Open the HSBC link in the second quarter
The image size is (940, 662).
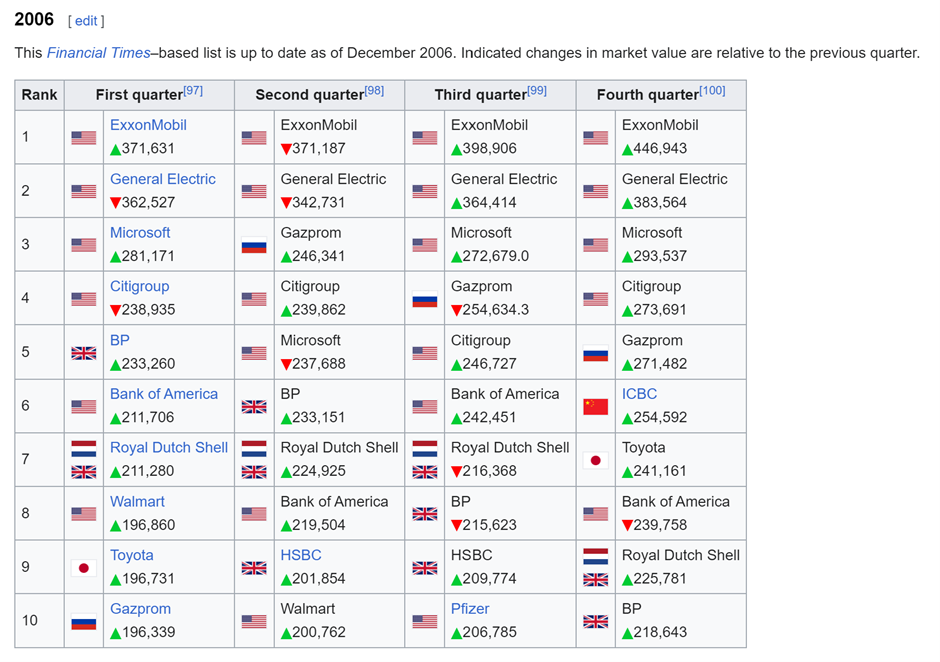(301, 555)
